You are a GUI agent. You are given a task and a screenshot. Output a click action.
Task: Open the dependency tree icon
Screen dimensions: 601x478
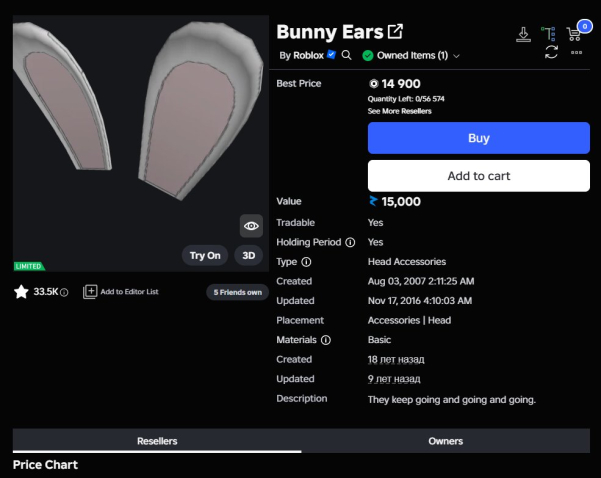(549, 34)
